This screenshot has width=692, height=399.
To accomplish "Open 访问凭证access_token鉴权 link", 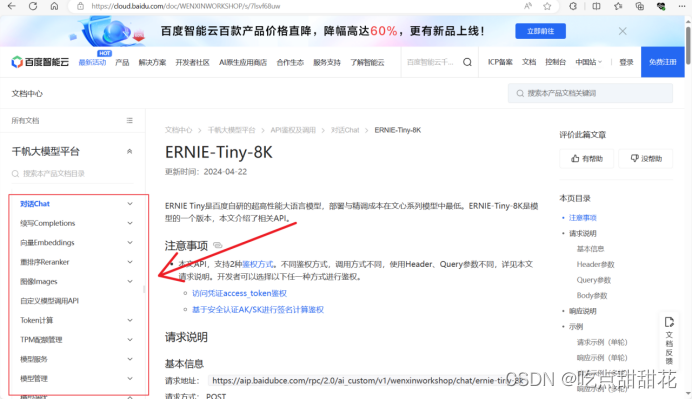I will tap(240, 293).
